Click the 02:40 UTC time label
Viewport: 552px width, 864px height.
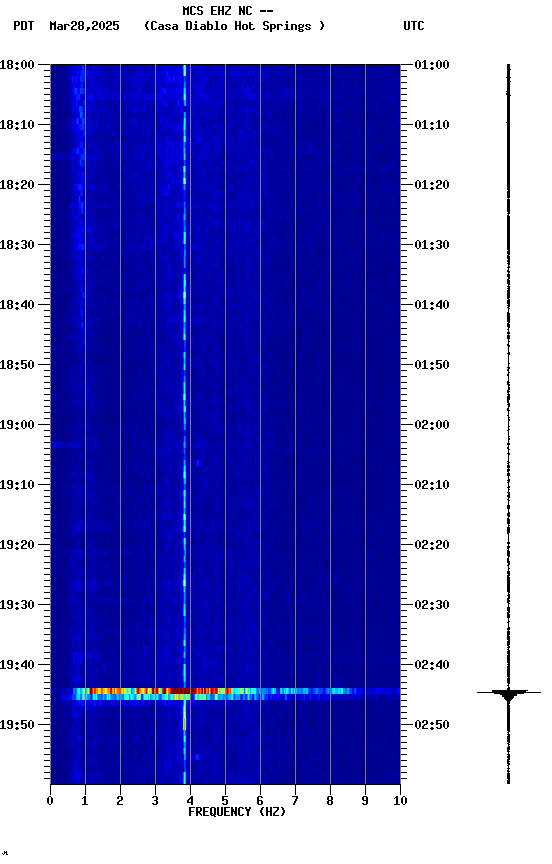coord(432,666)
